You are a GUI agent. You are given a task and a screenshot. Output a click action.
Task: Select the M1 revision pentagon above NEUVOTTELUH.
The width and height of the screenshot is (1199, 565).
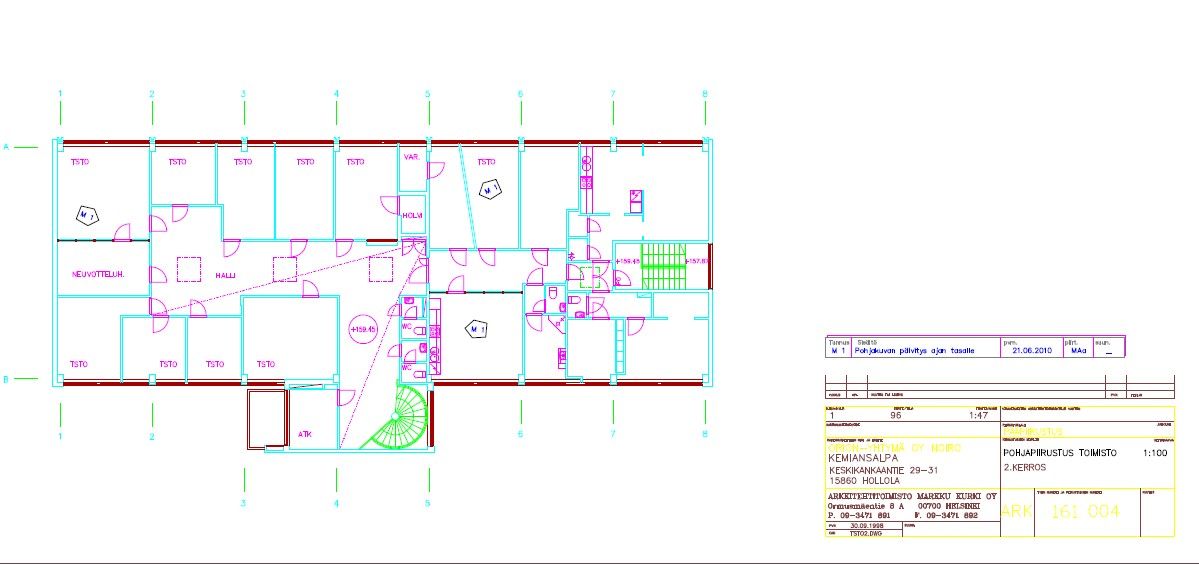[88, 214]
